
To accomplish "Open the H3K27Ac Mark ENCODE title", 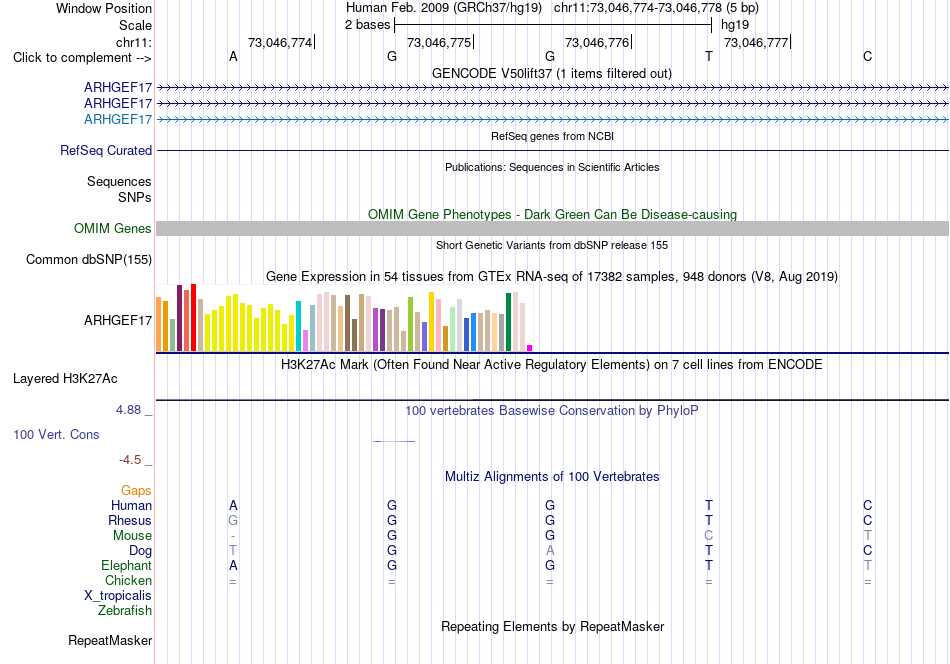I will pos(552,365).
